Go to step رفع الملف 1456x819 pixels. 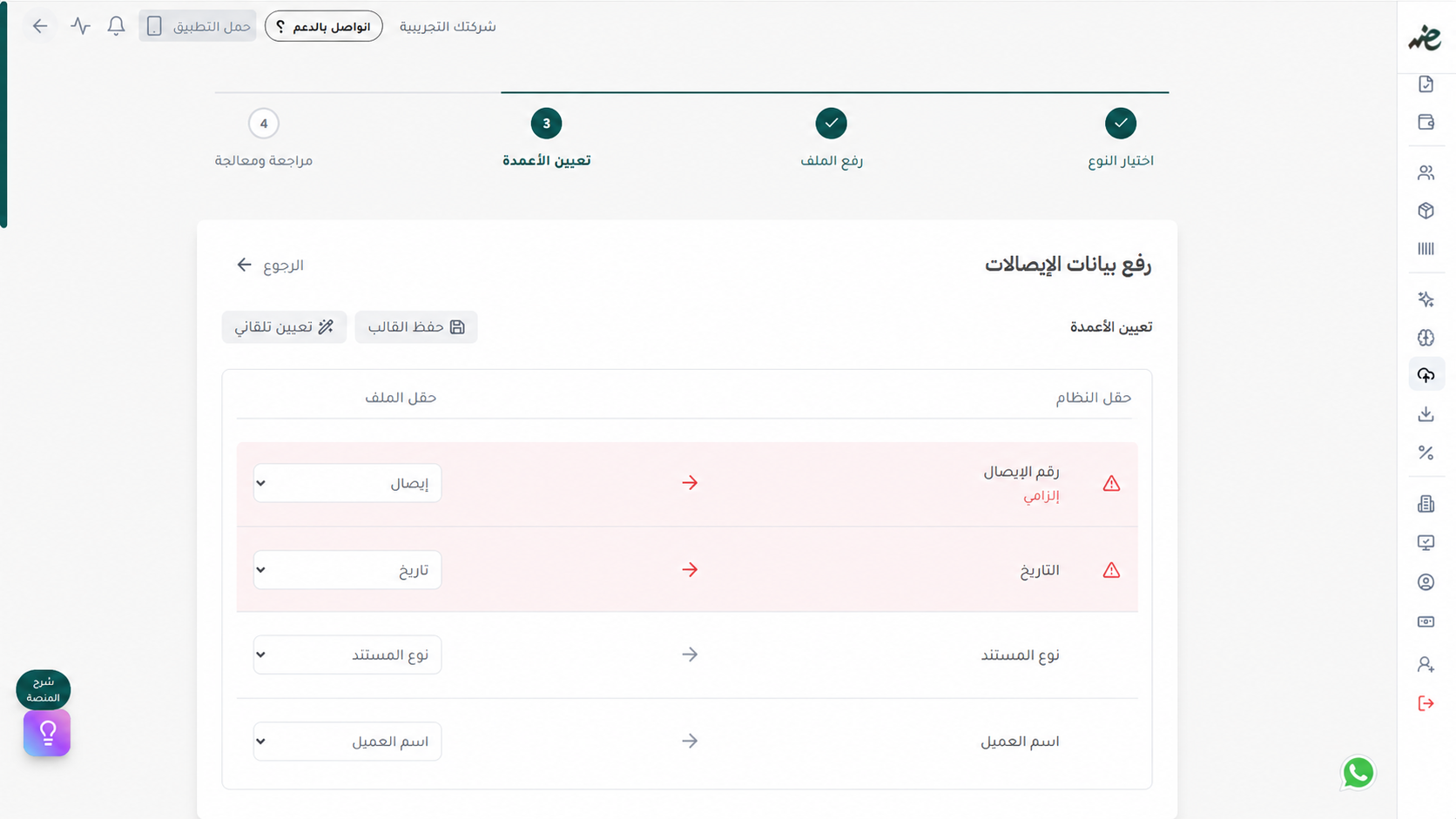pos(831,138)
